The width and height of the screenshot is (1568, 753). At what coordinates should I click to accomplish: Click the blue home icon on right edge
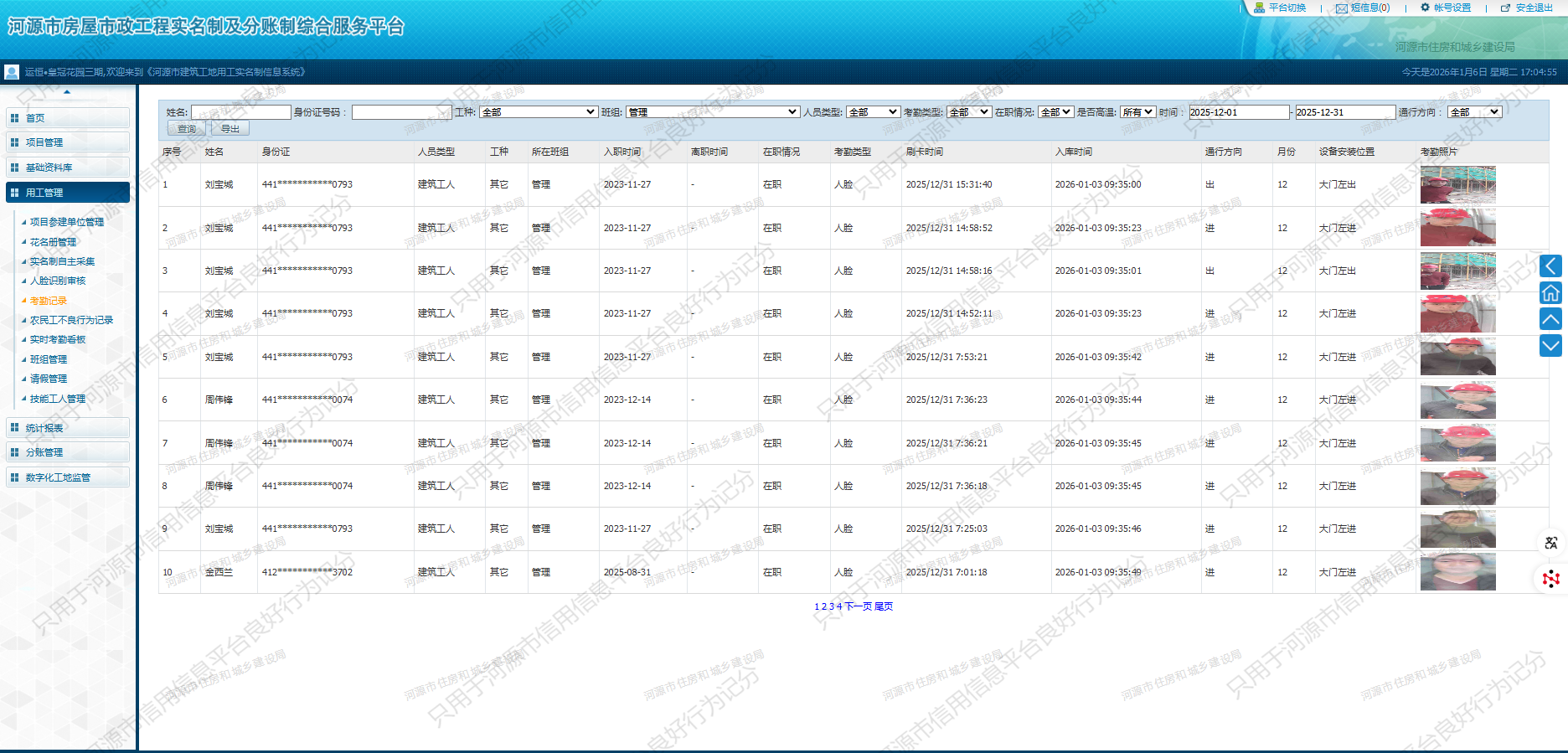pyautogui.click(x=1550, y=292)
